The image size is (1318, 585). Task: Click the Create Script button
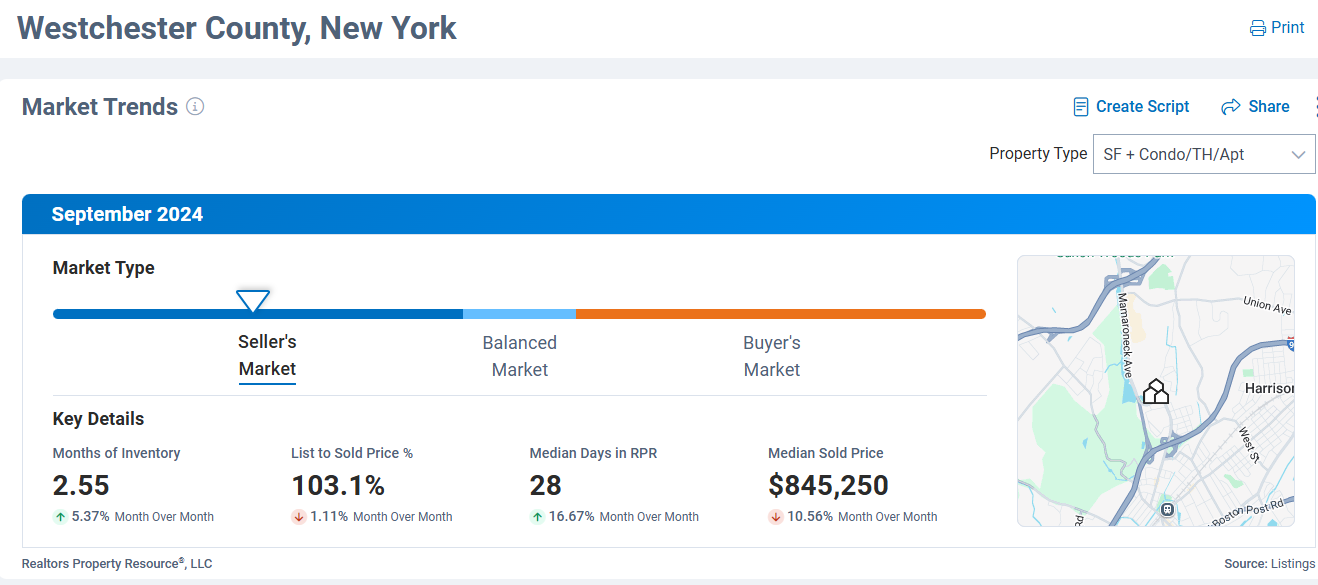(1131, 107)
